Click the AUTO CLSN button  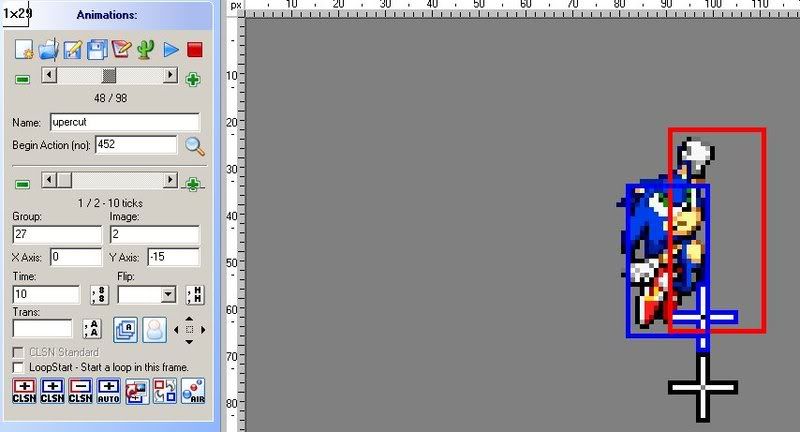(108, 391)
